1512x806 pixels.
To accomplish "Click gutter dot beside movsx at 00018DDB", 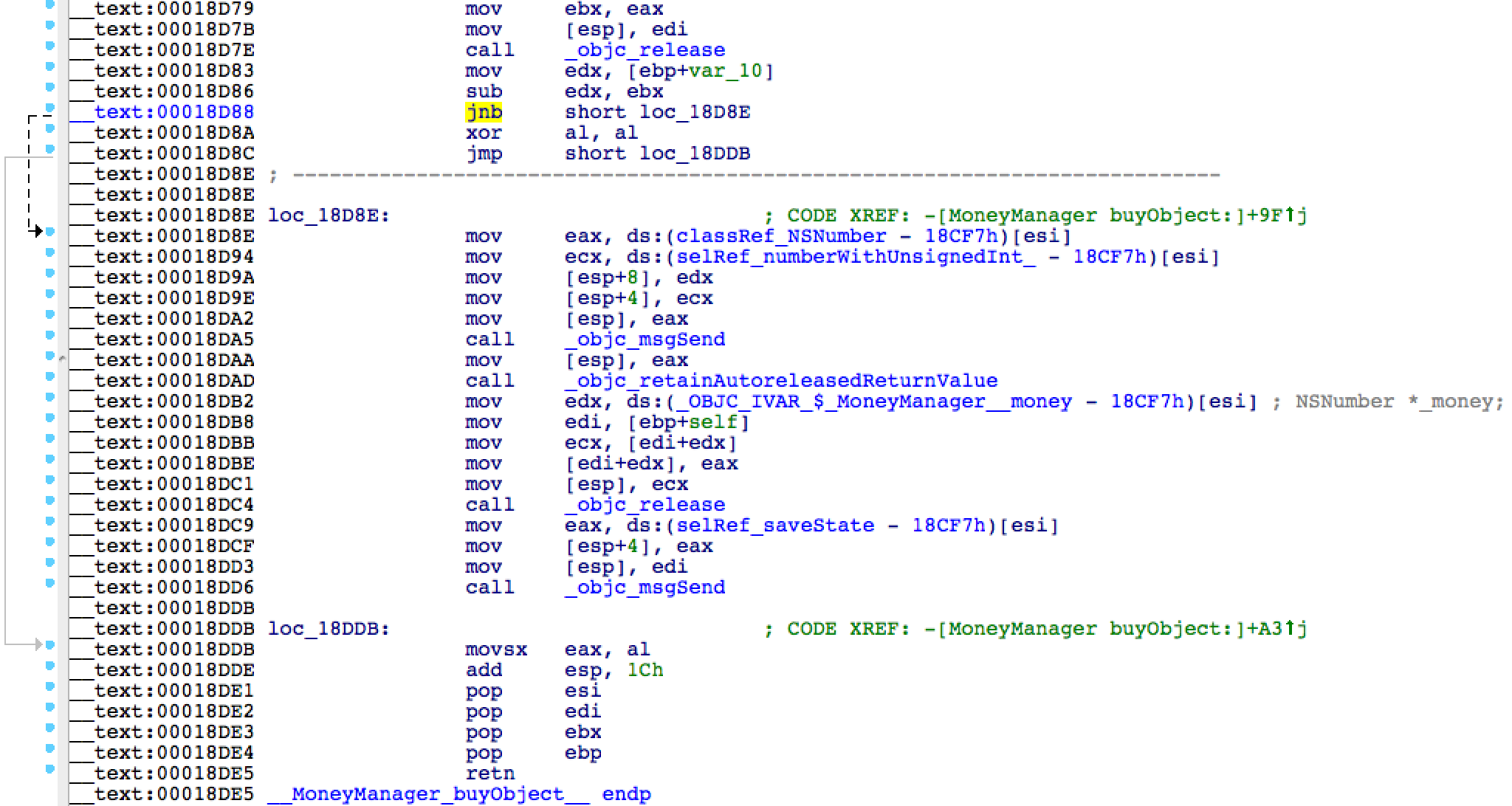I will 50,645.
